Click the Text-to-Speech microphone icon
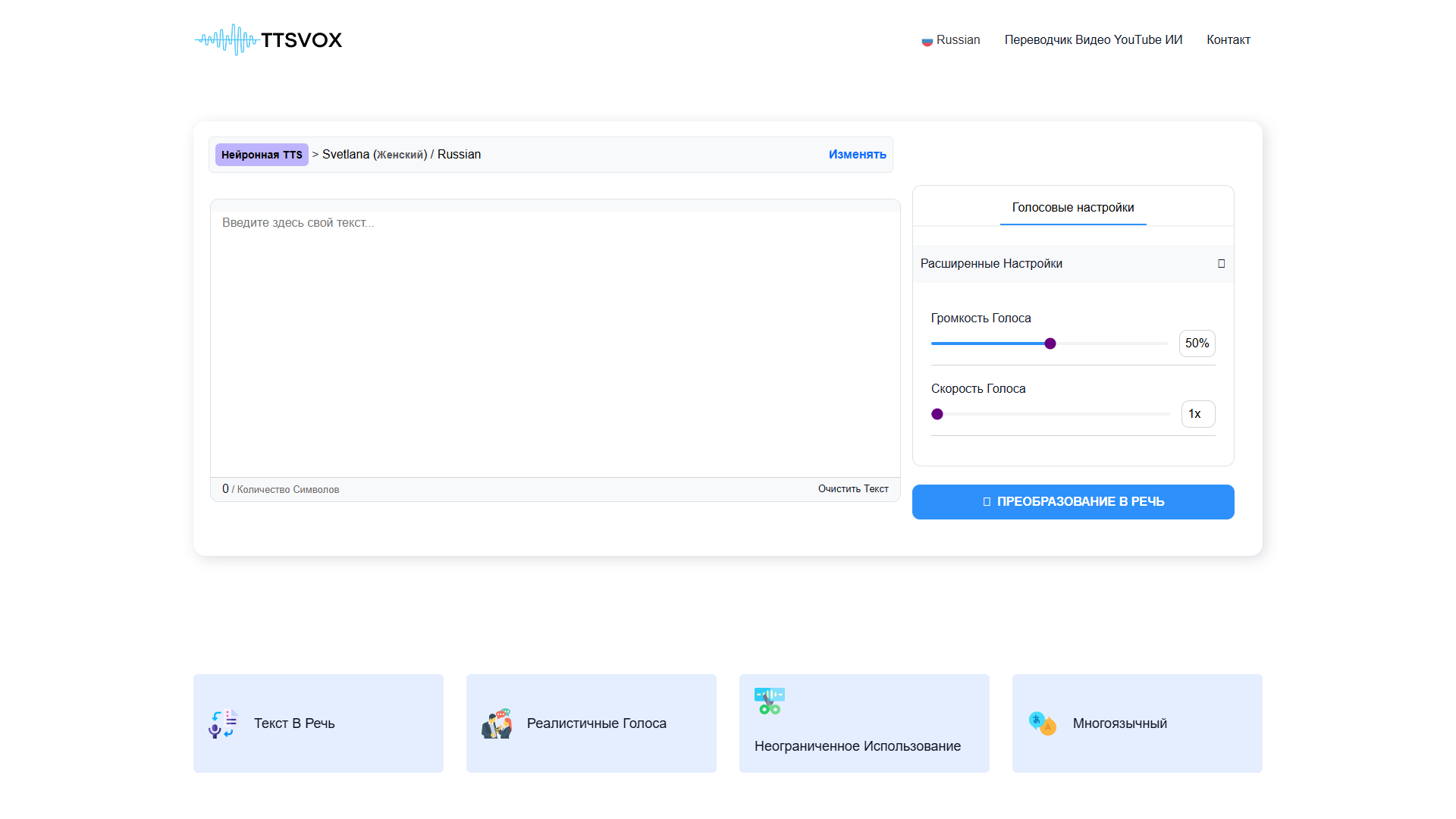Viewport: 1456px width, 819px height. tap(224, 723)
